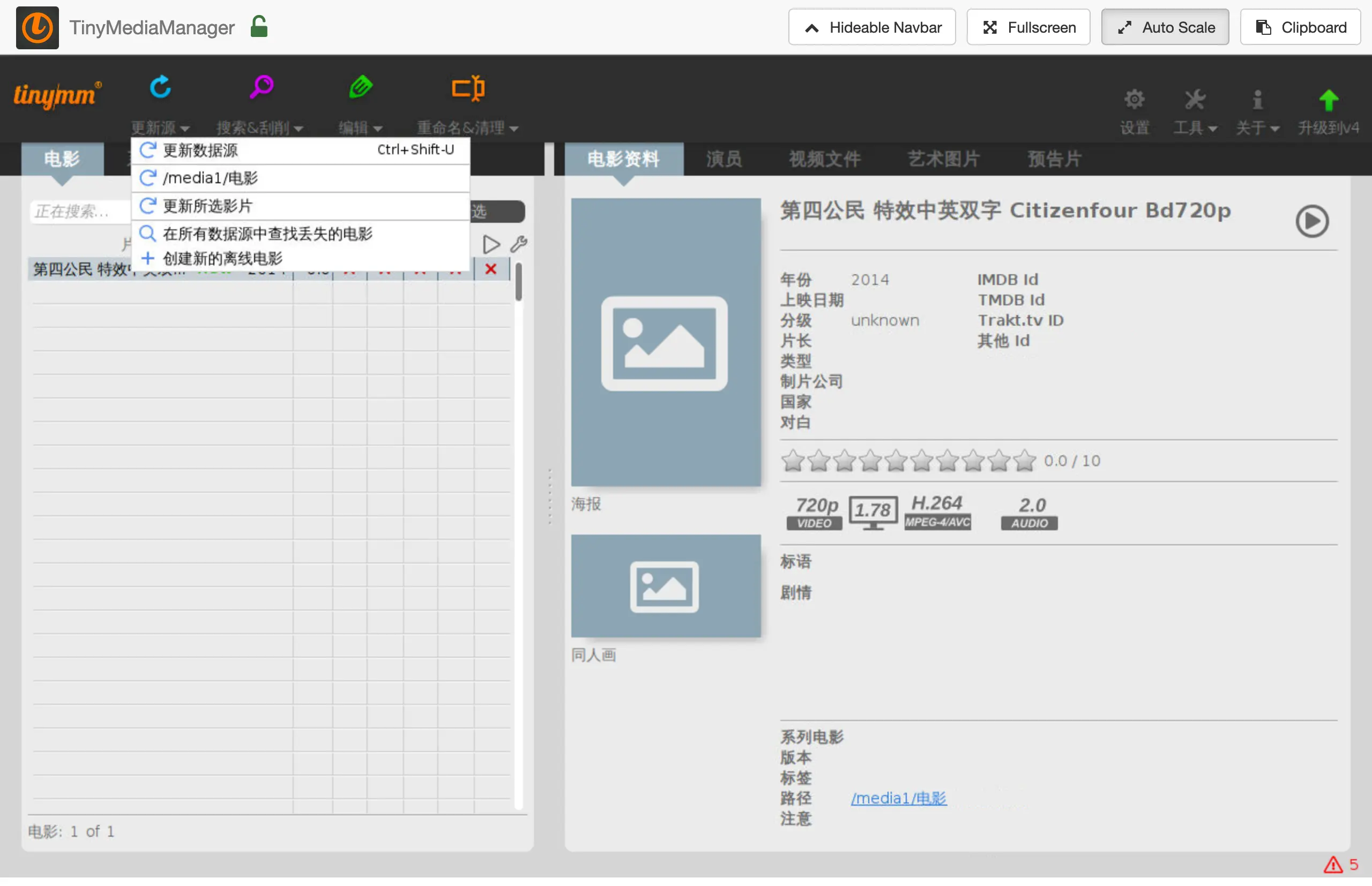This screenshot has width=1372, height=886.
Task: Click the play triangle icon above movie list
Action: tap(490, 244)
